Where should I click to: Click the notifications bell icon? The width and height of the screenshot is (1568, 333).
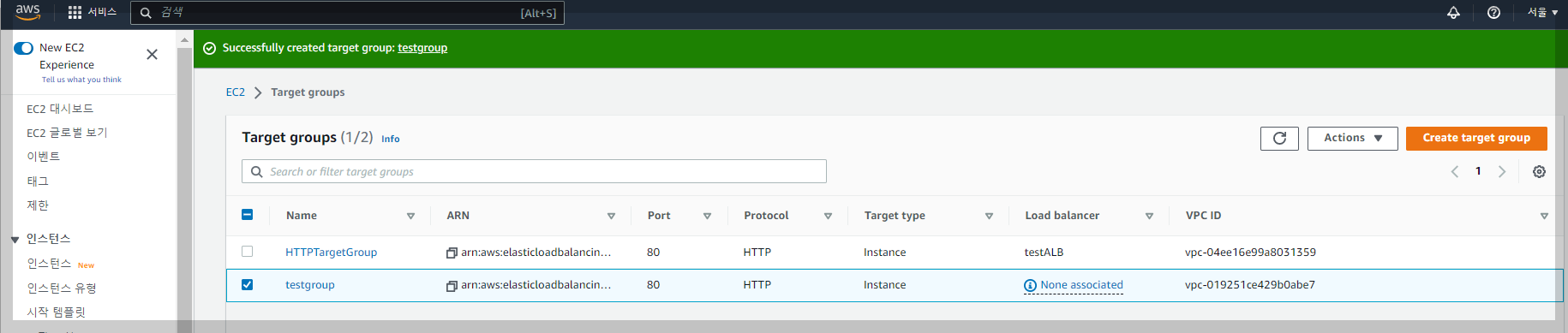tap(1453, 13)
